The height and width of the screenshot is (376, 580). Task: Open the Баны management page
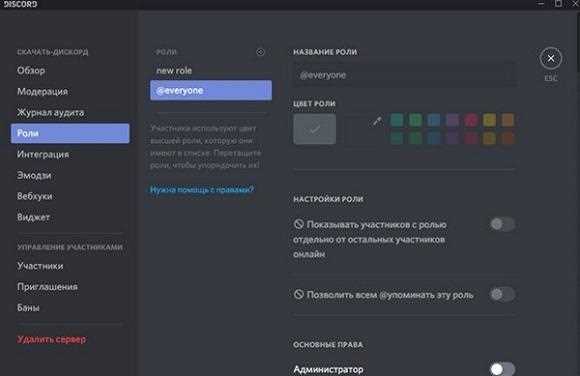(x=28, y=308)
